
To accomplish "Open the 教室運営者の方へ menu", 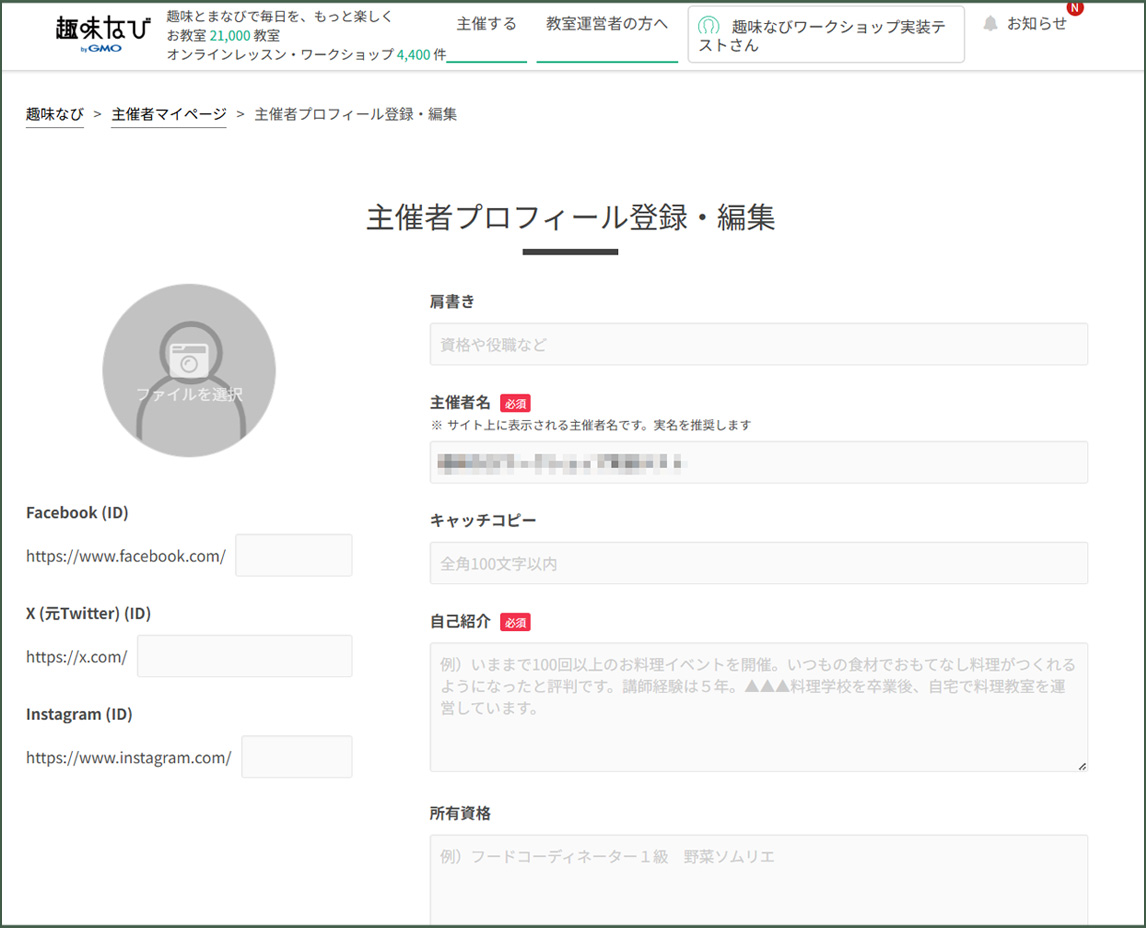I will pyautogui.click(x=607, y=24).
